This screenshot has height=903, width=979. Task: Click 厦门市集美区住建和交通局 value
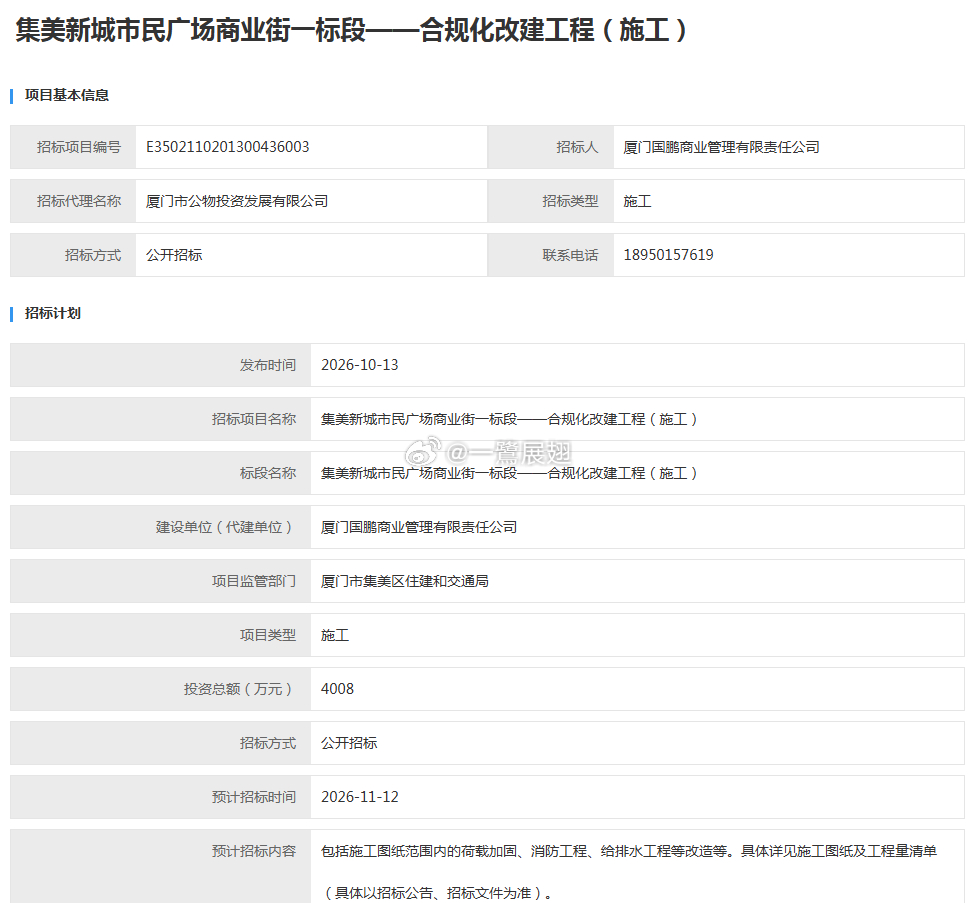(405, 581)
